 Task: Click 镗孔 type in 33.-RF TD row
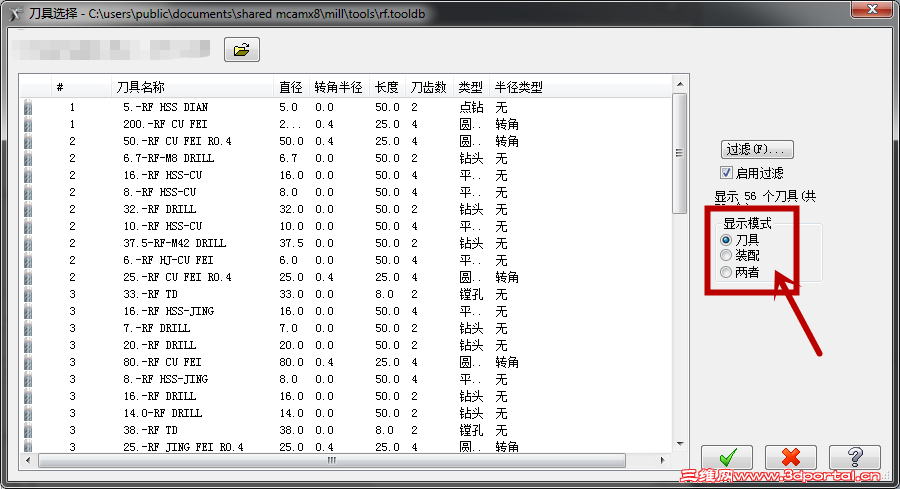[471, 294]
